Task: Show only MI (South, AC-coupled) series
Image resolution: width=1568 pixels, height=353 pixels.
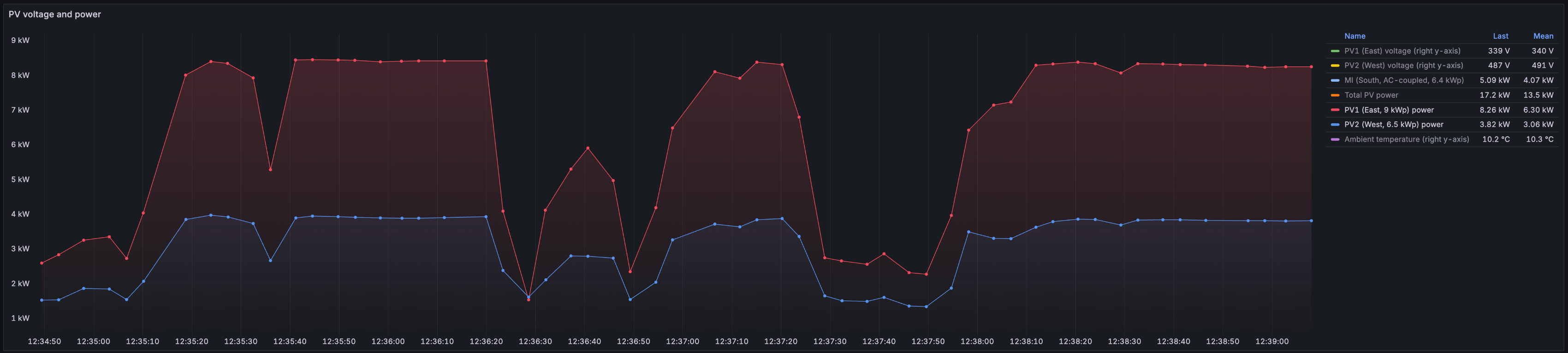Action: 1404,80
